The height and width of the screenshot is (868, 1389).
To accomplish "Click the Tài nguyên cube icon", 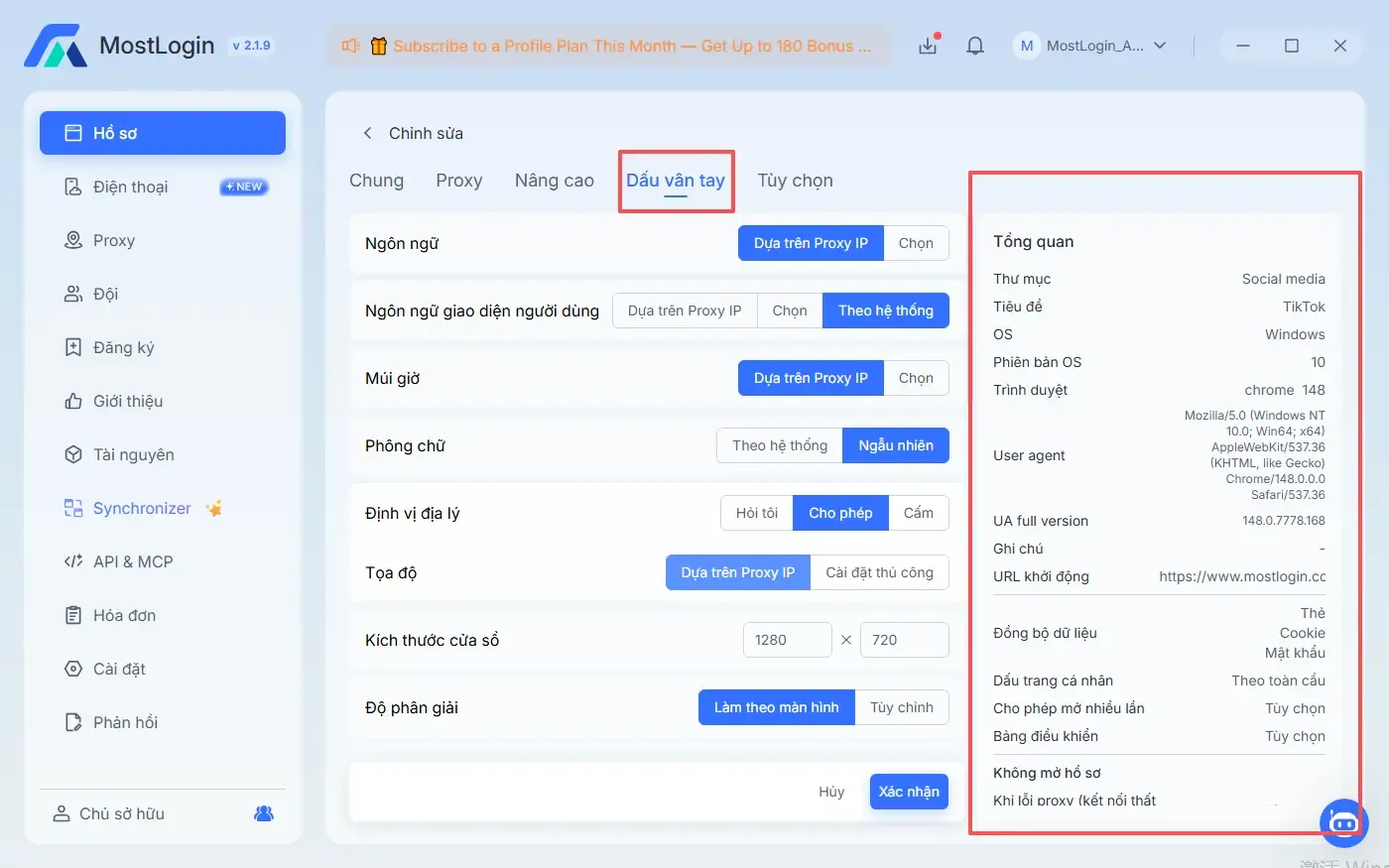I will click(72, 454).
